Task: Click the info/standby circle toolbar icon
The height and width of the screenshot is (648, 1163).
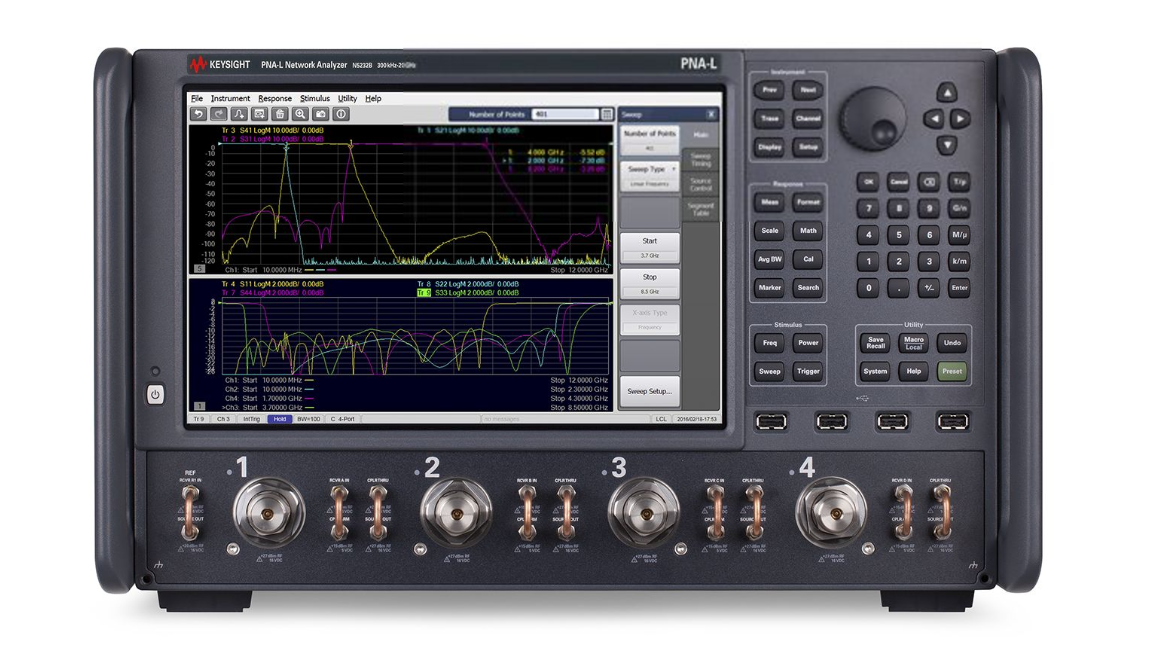Action: (341, 114)
